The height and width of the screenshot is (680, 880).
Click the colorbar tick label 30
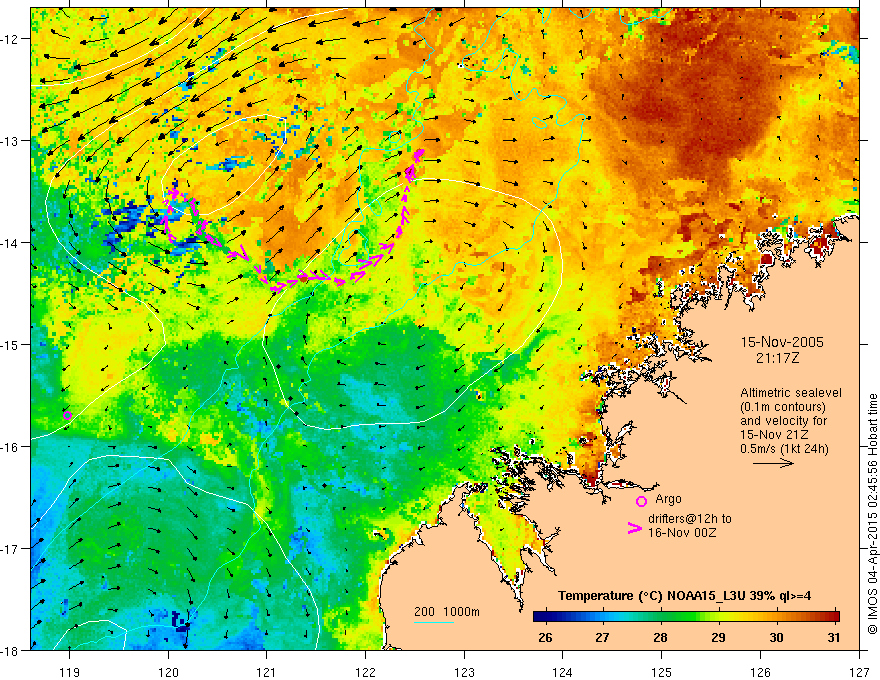(776, 637)
